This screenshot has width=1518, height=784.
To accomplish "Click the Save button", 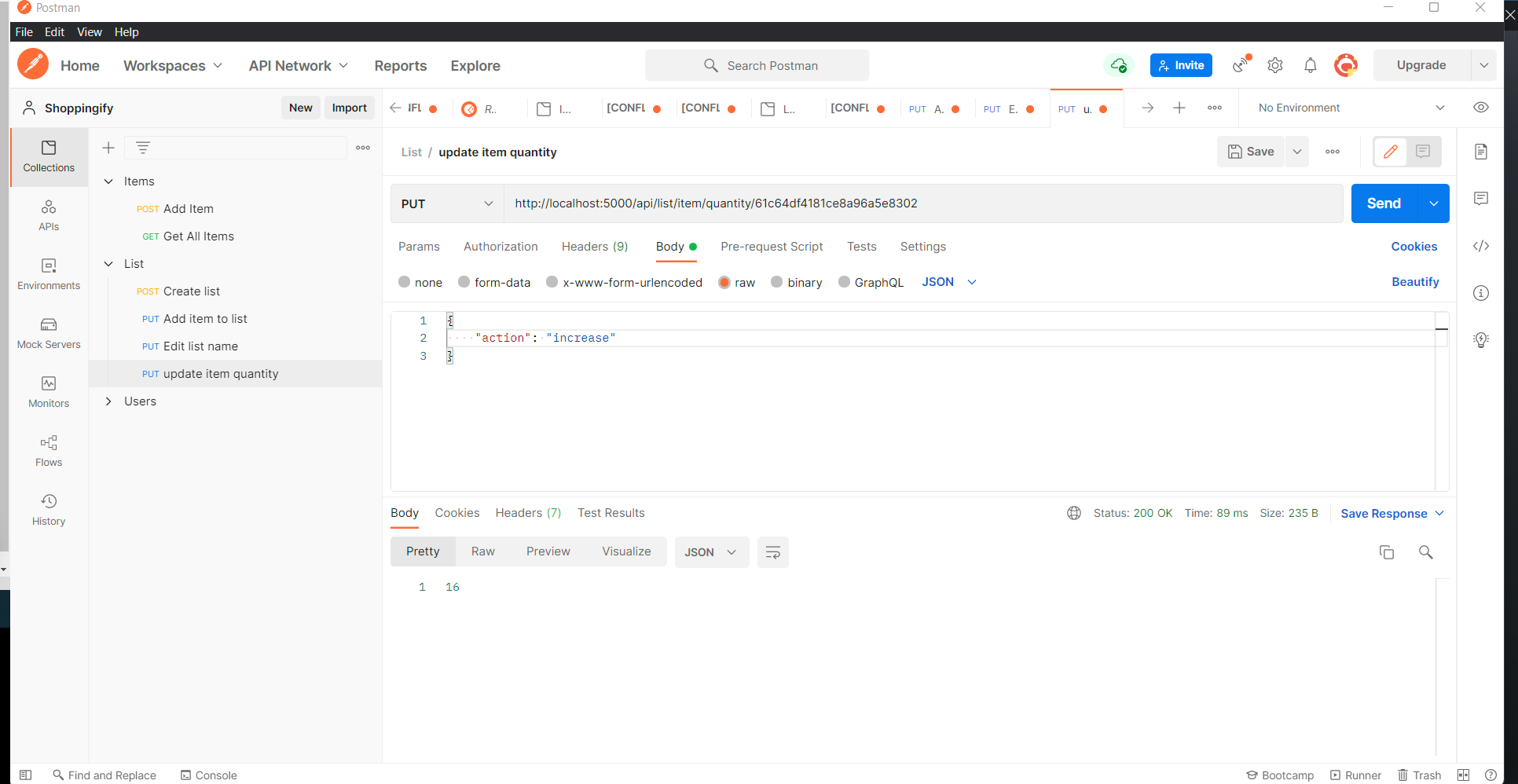I will click(1251, 152).
